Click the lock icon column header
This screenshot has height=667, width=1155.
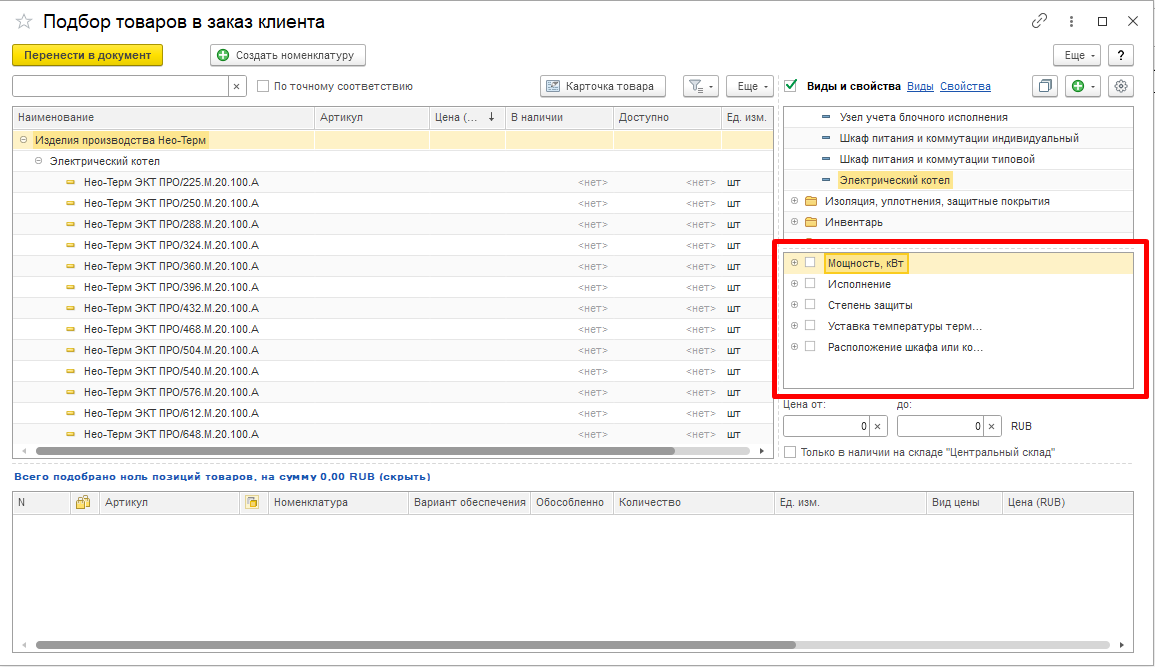83,502
